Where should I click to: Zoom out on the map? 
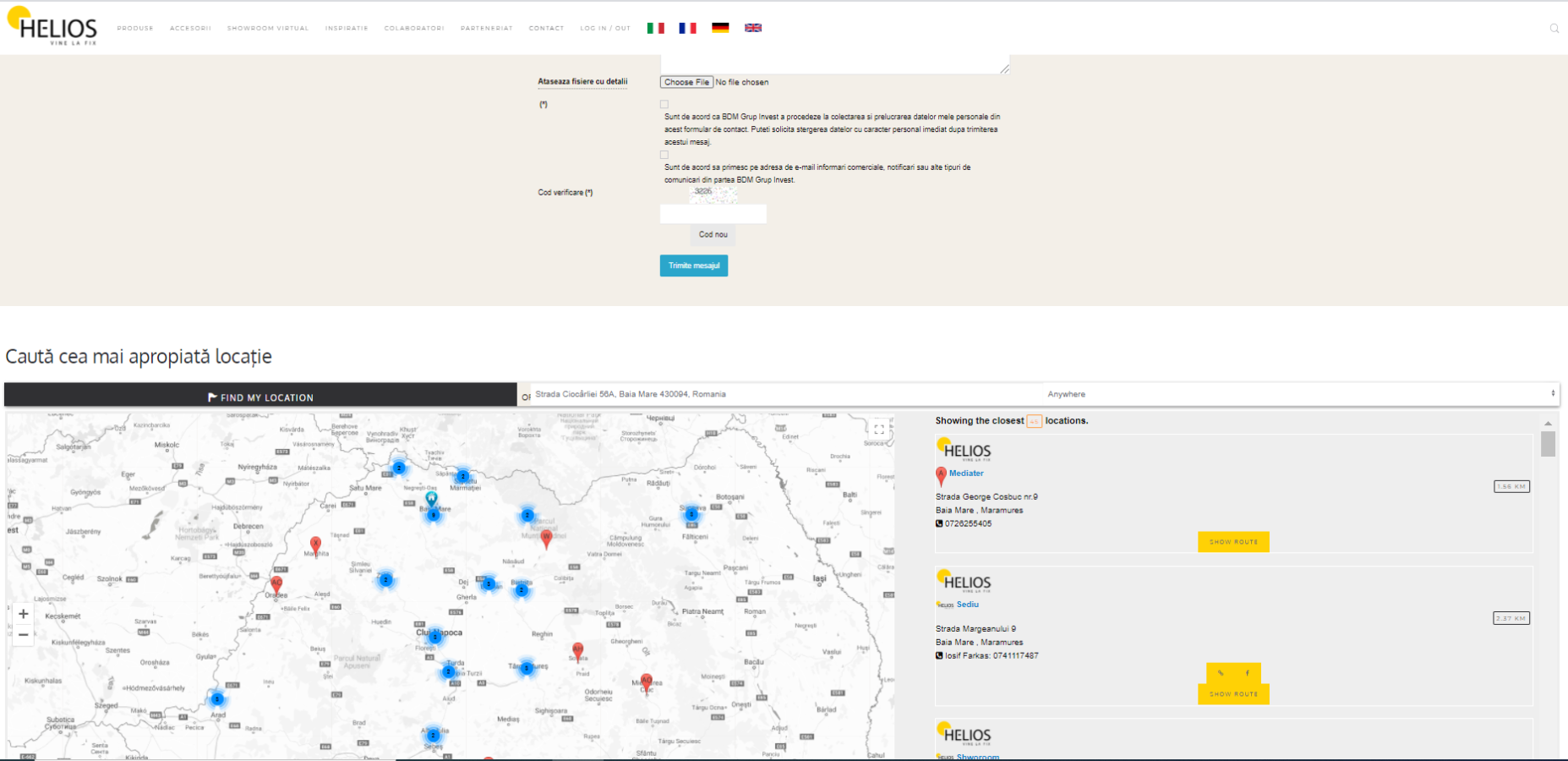pyautogui.click(x=24, y=635)
